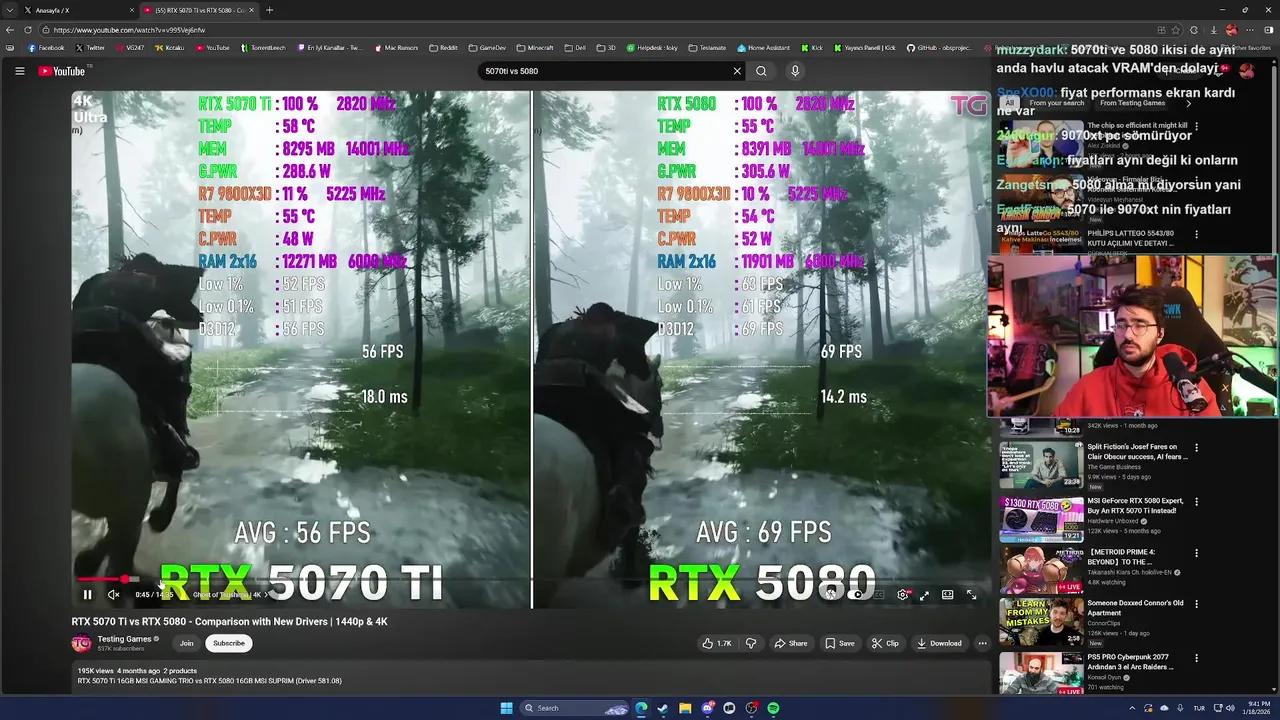Open options for 'Someone Doxxed Connor's Old' video
The height and width of the screenshot is (720, 1280).
1196,604
